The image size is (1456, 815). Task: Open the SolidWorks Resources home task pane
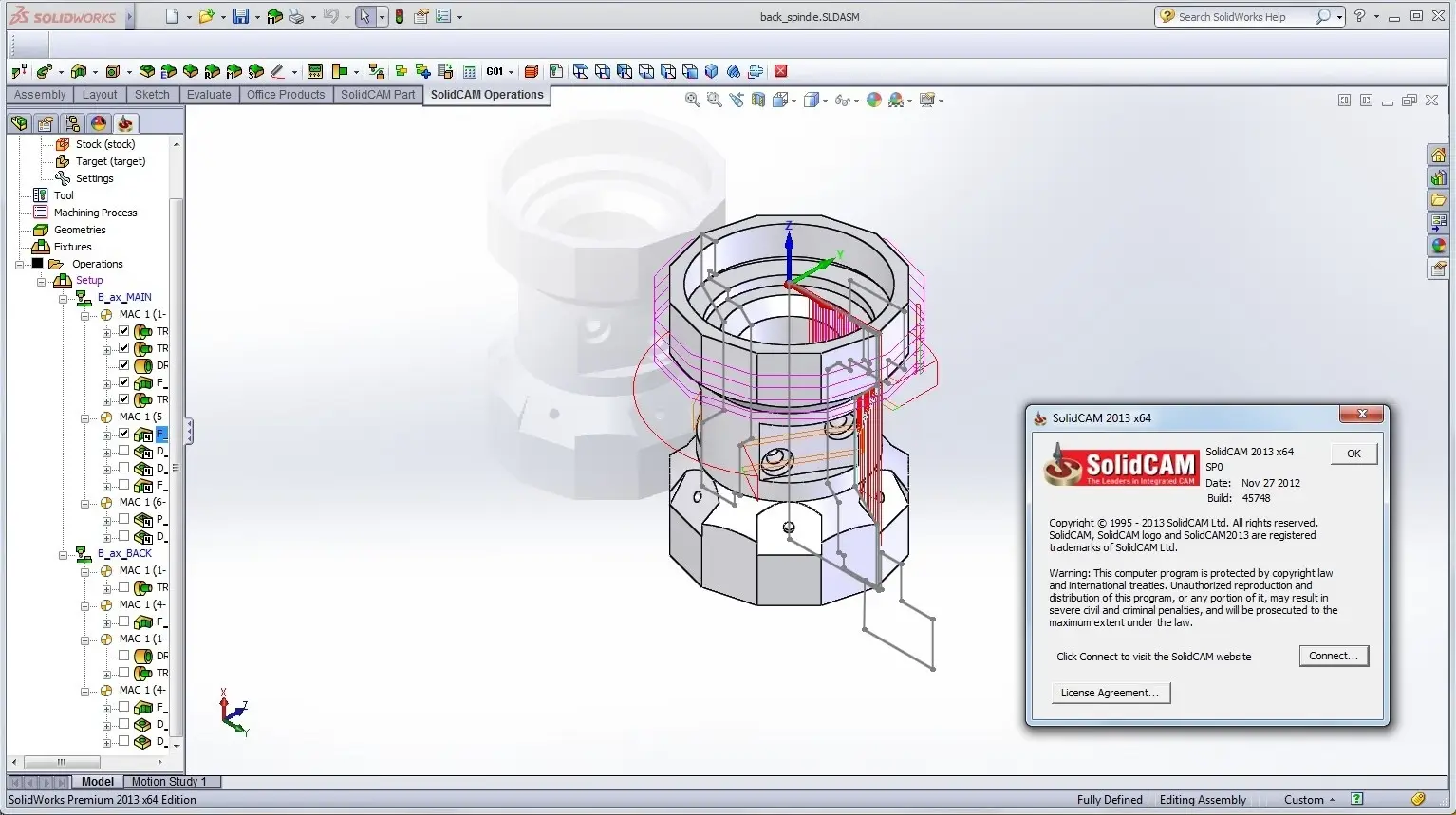point(1439,155)
